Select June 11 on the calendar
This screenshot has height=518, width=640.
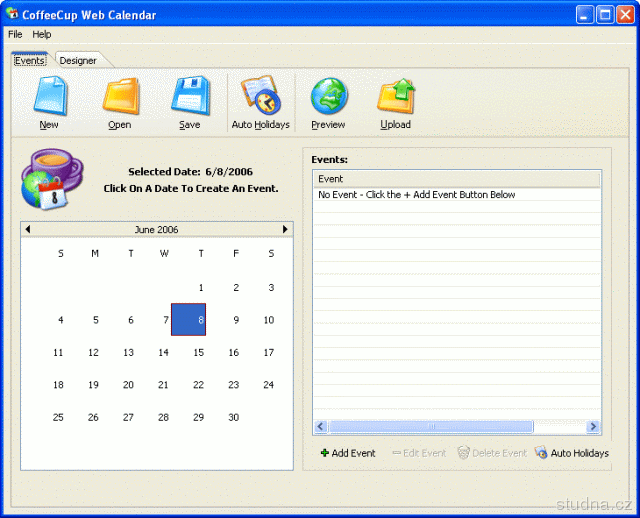[x=58, y=353]
